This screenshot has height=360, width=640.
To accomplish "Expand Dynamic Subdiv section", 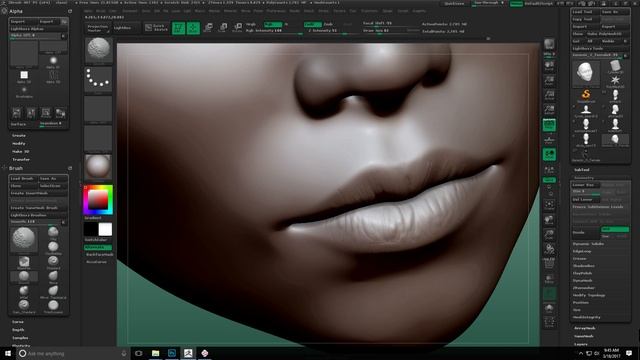I will pyautogui.click(x=588, y=244).
